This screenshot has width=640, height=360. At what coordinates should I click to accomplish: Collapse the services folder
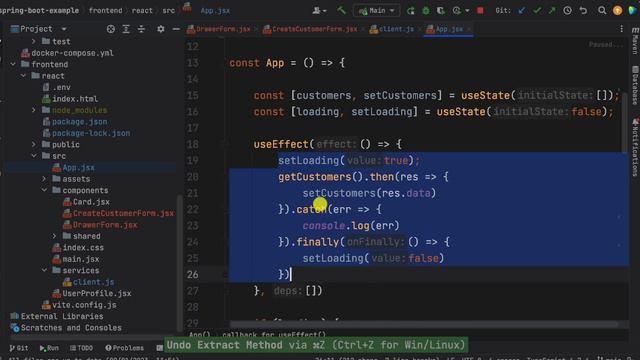point(44,270)
